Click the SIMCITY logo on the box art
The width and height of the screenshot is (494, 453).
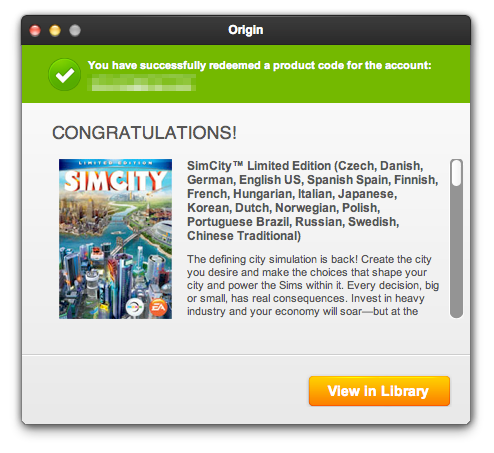(115, 181)
